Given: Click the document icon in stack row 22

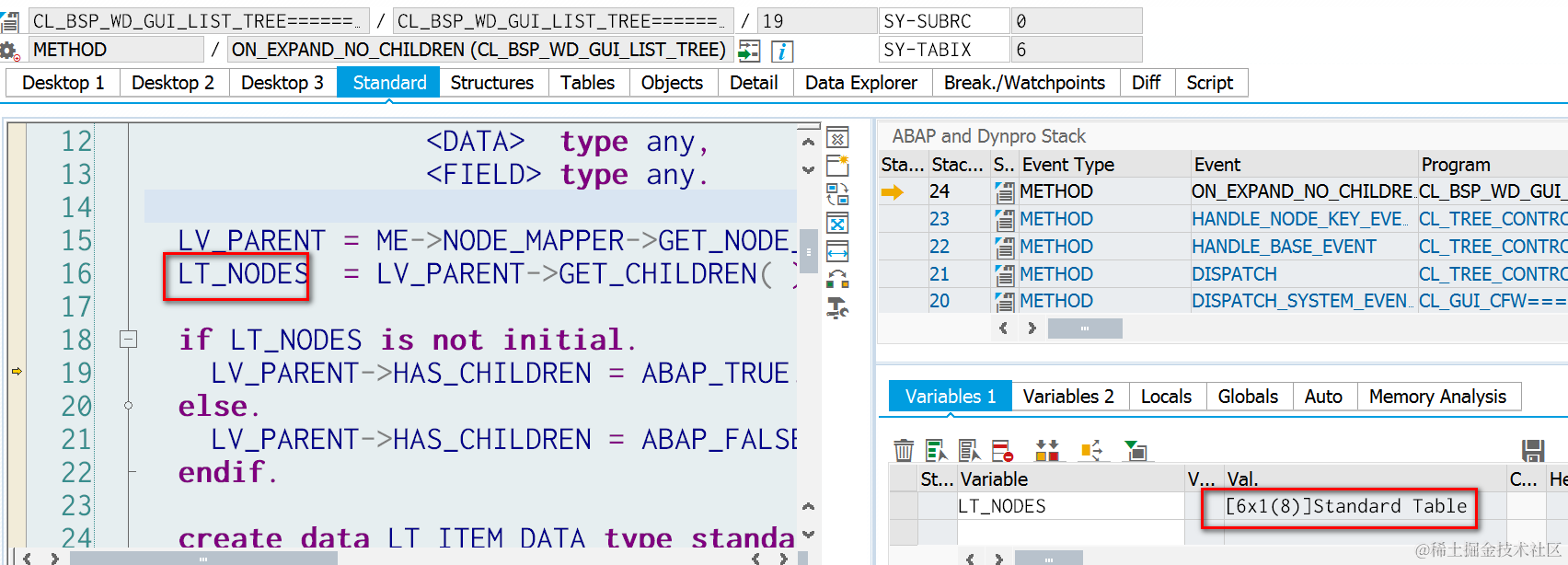Looking at the screenshot, I should pos(1004,247).
